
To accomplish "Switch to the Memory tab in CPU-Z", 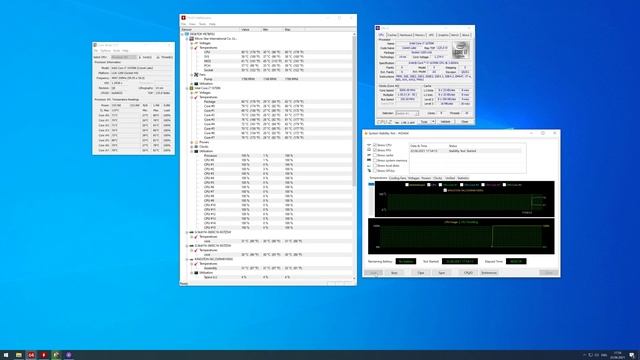I will [x=420, y=35].
